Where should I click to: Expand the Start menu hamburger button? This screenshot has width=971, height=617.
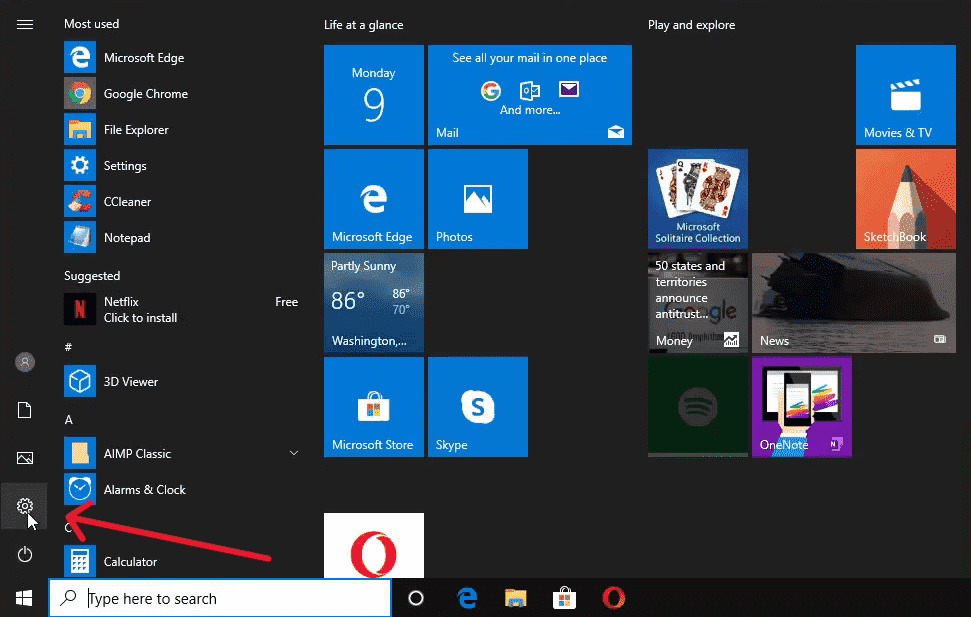pos(24,25)
